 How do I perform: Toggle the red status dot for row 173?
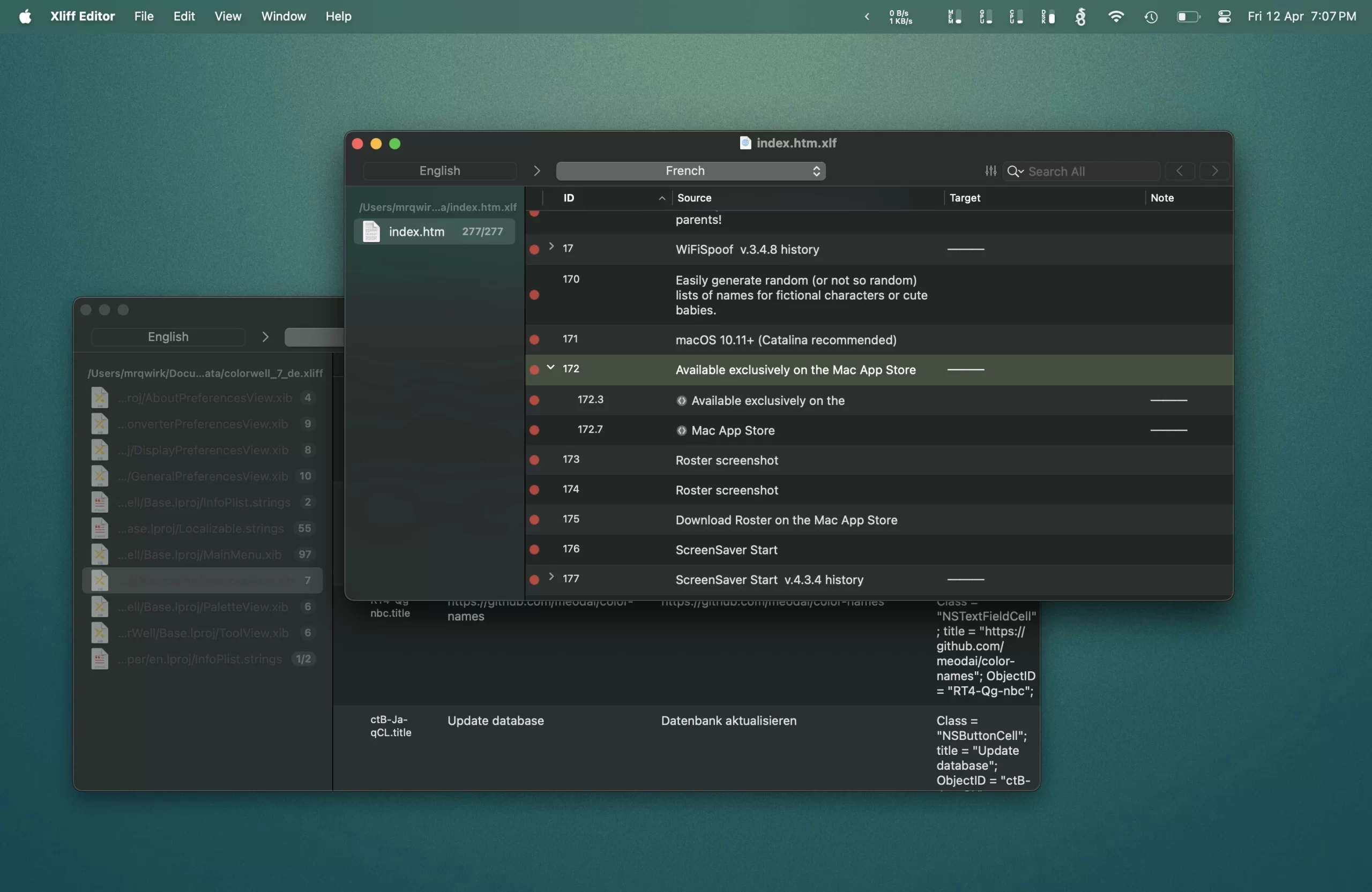[534, 460]
